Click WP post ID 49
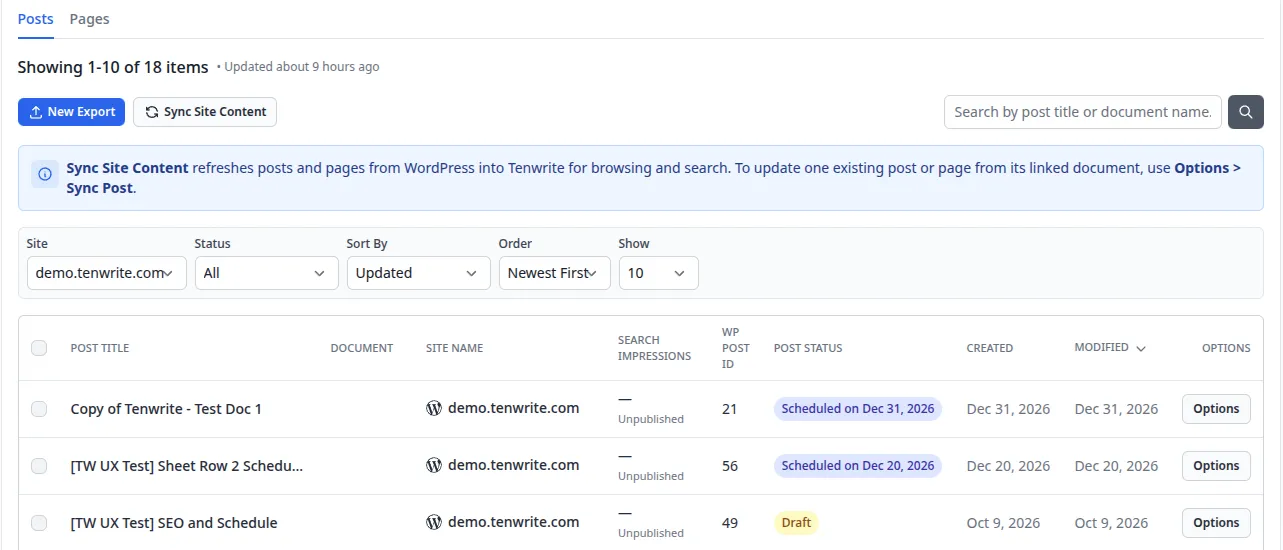This screenshot has width=1283, height=550. 730,523
